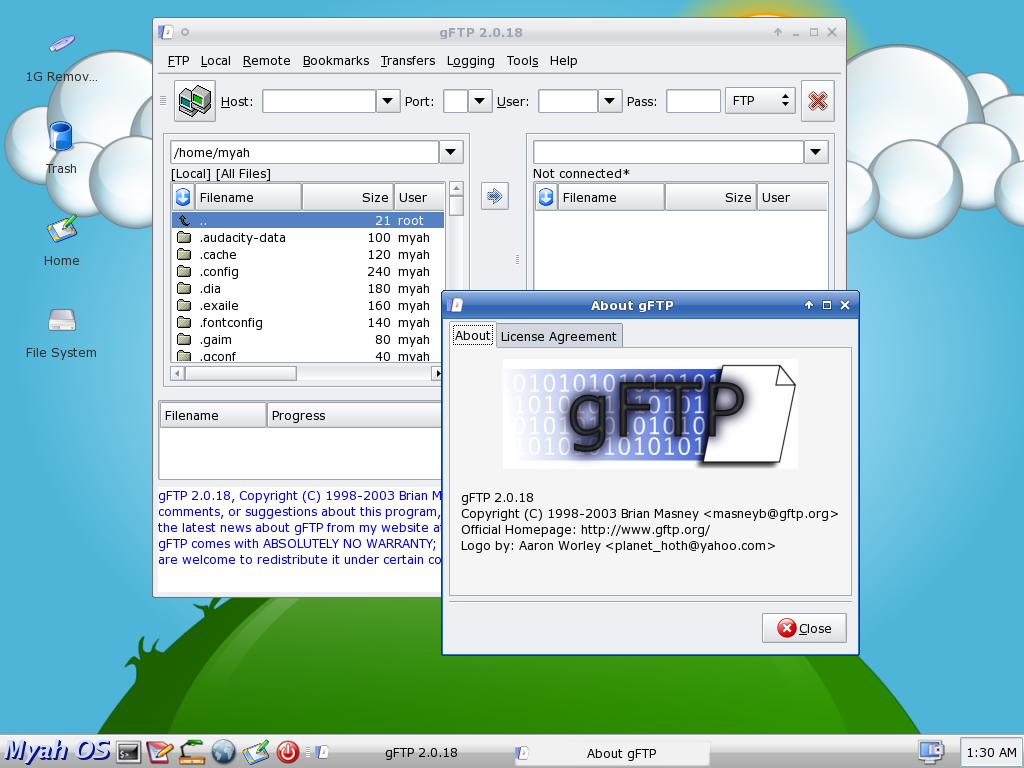Click the About gFTP taskbar window button

[x=612, y=753]
